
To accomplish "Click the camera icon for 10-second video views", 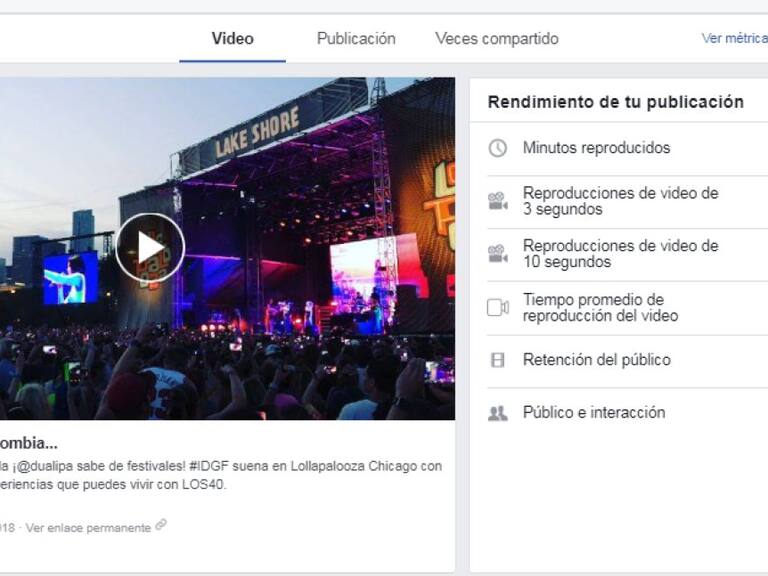I will [x=497, y=254].
